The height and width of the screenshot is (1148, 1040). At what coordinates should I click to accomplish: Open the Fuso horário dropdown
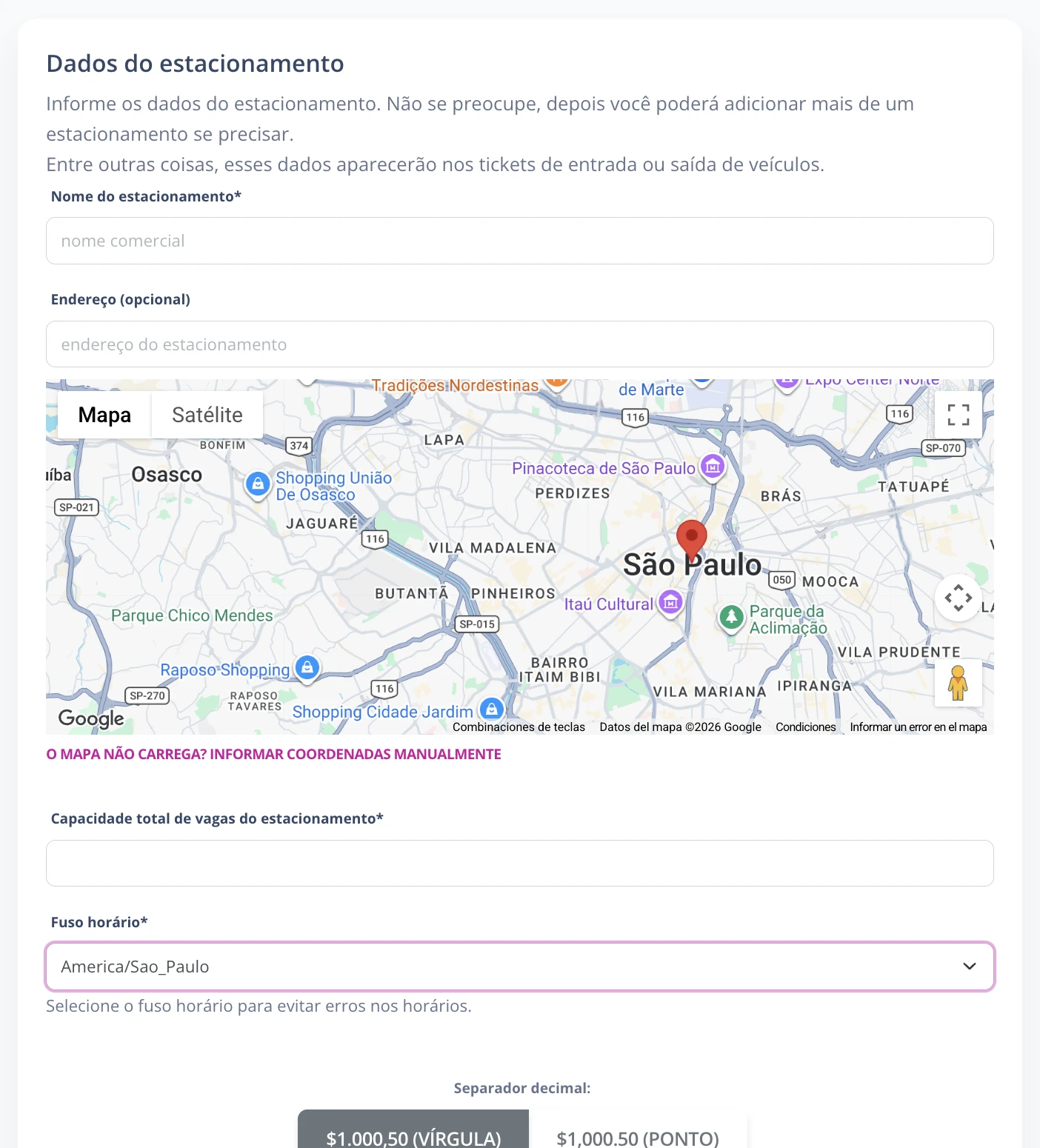point(520,967)
